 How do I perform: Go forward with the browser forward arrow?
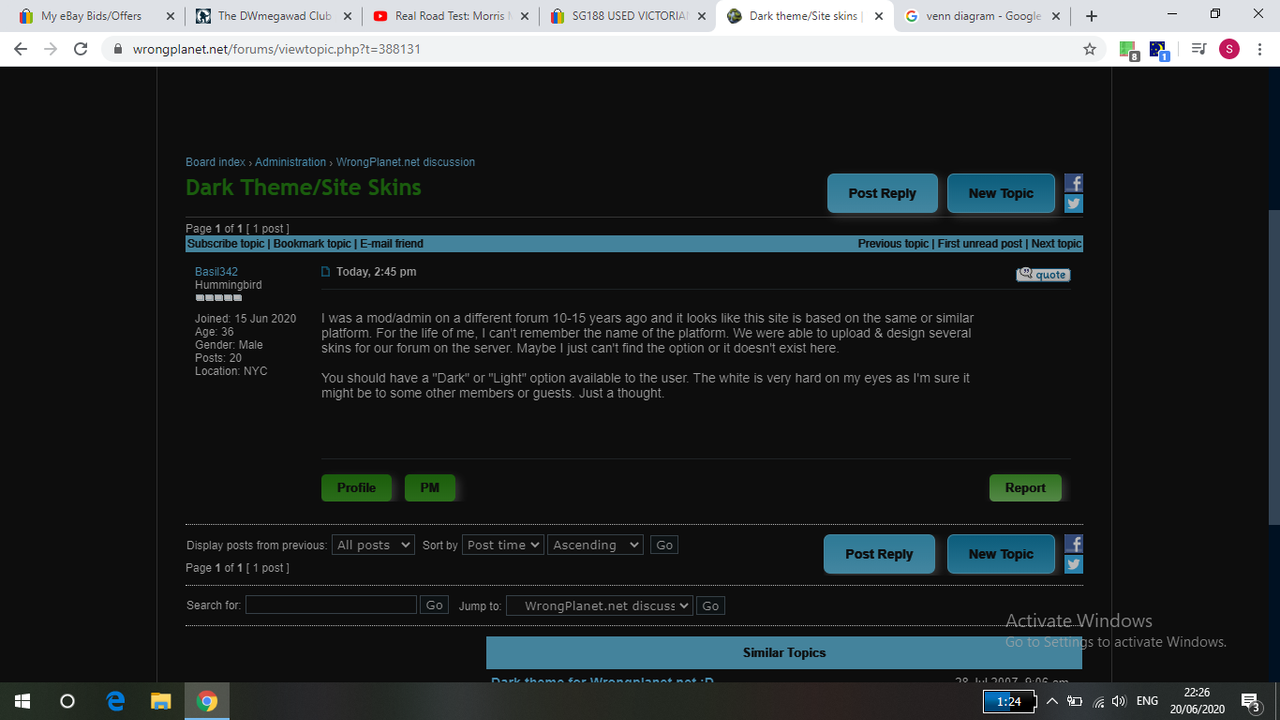point(51,49)
